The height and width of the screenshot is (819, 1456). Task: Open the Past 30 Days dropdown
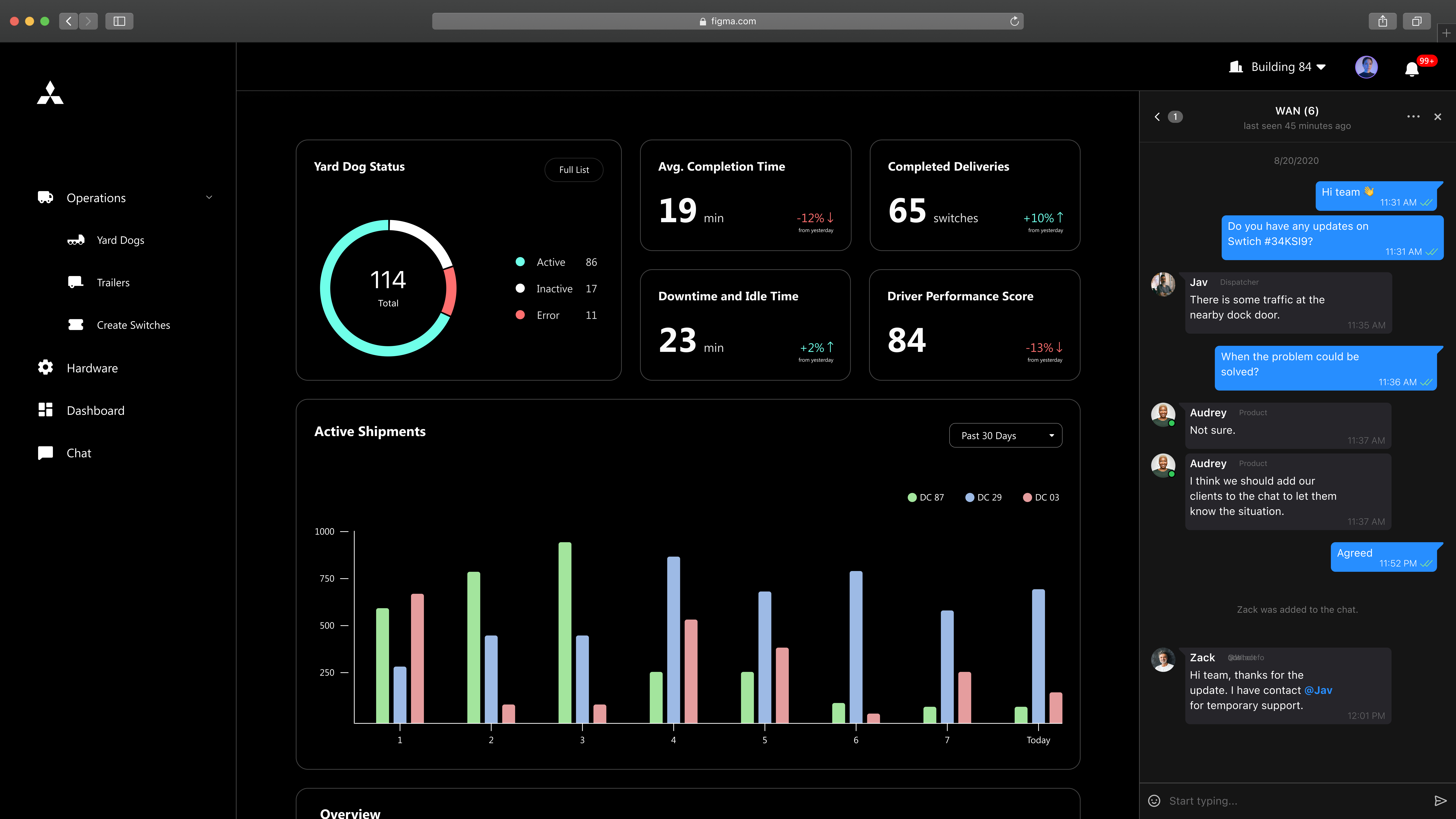point(1006,435)
